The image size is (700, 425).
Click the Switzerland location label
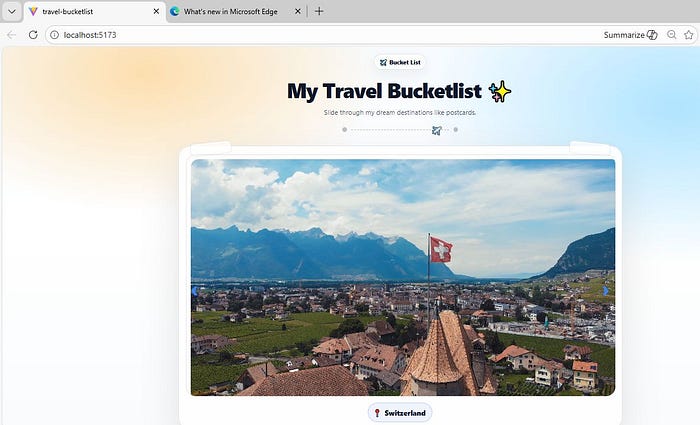click(x=400, y=413)
